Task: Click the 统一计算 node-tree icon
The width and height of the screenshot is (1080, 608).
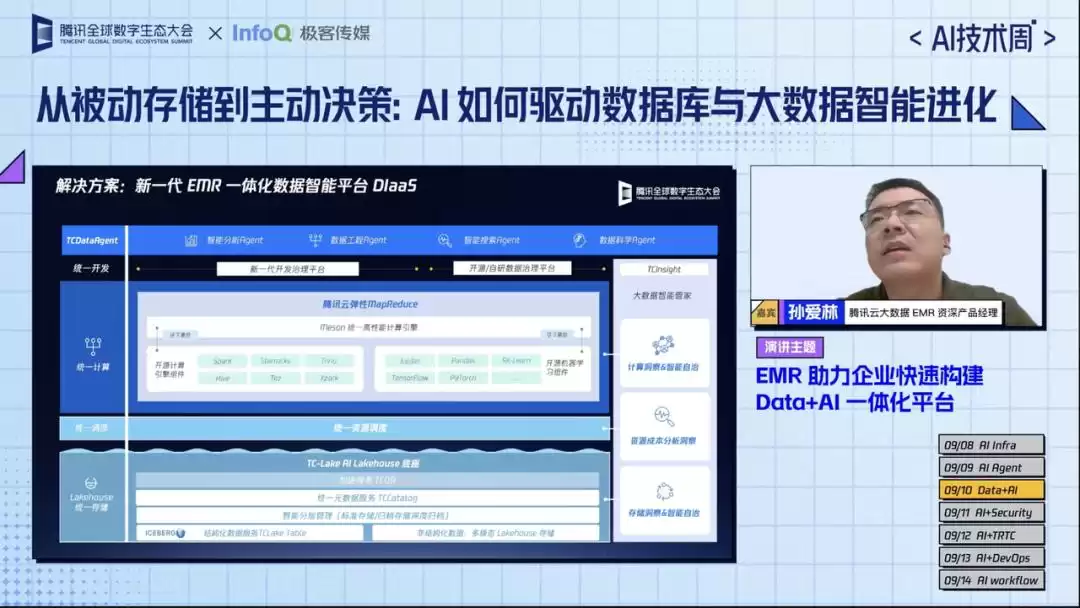Action: (x=93, y=346)
